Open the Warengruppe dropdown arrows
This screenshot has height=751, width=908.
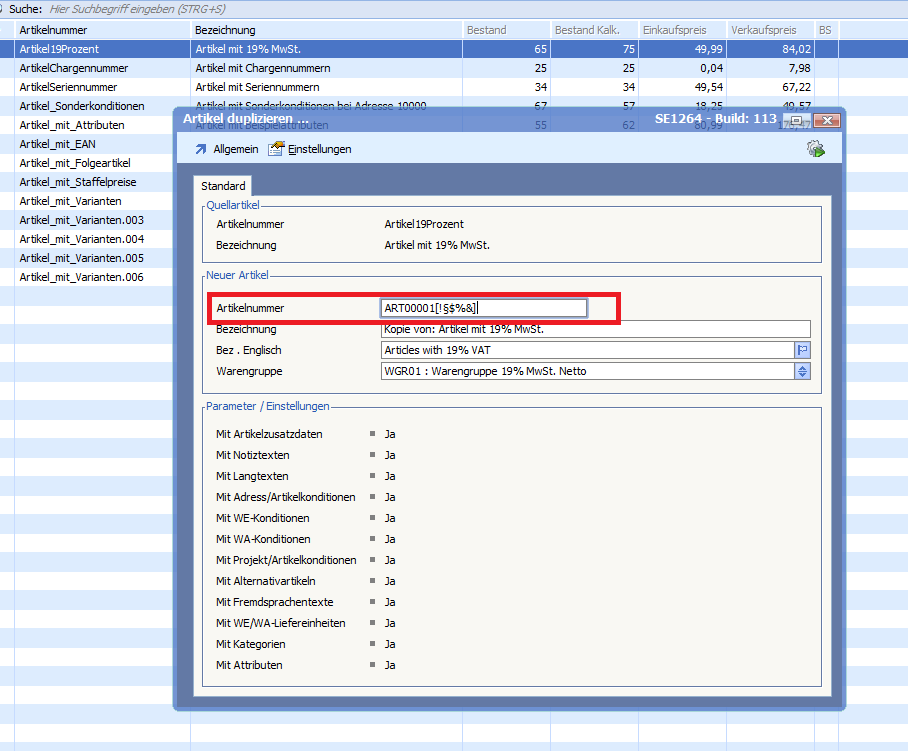pos(801,371)
